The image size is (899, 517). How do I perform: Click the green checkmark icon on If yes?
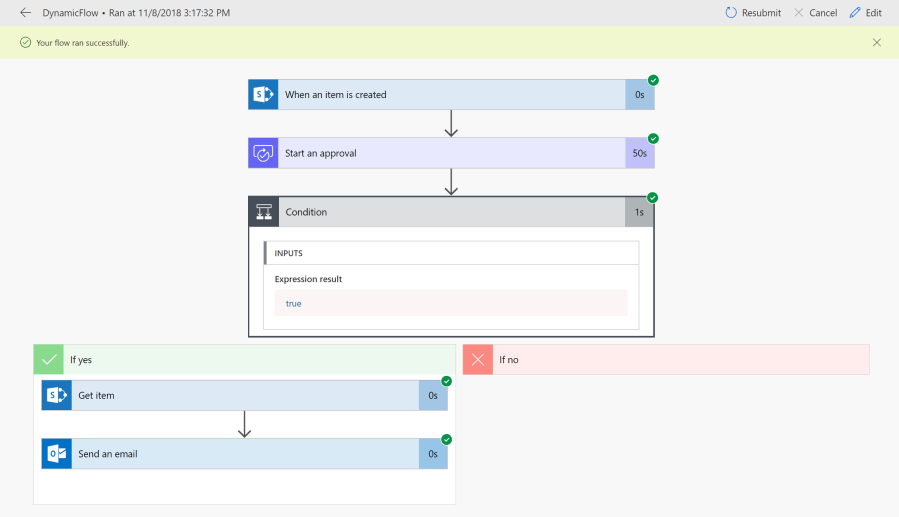tap(48, 359)
